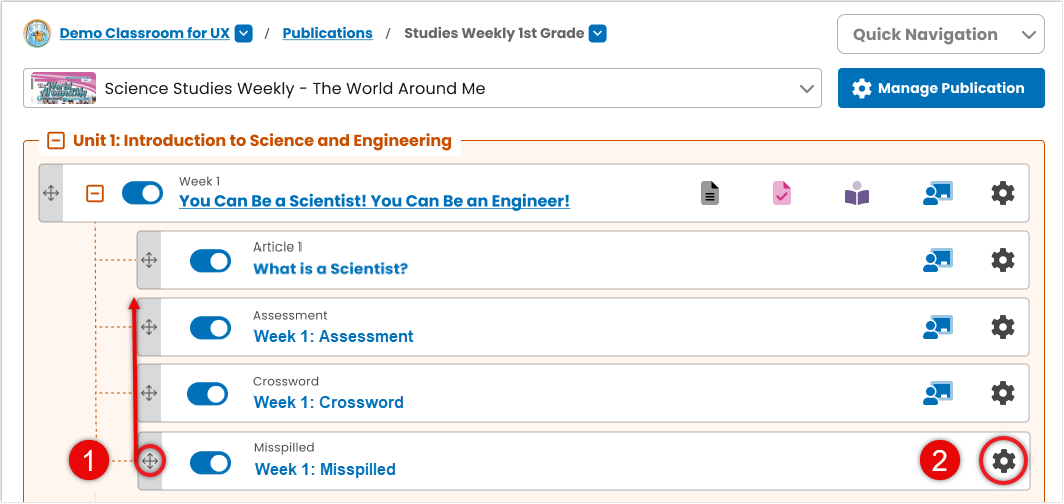
Task: Open the Science Studies Weekly publication selector
Action: [x=422, y=88]
